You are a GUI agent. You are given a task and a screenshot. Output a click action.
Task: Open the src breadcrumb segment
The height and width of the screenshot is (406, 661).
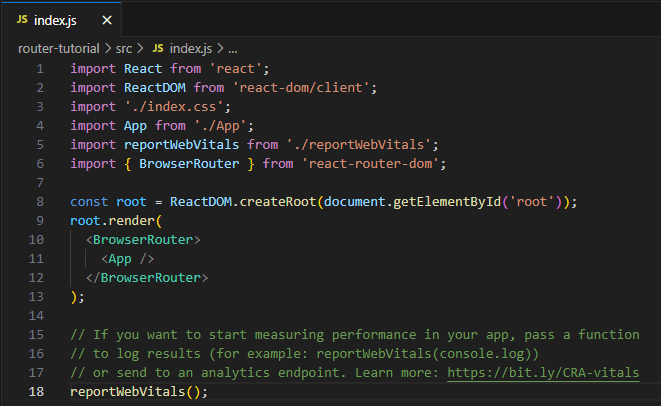coord(124,48)
